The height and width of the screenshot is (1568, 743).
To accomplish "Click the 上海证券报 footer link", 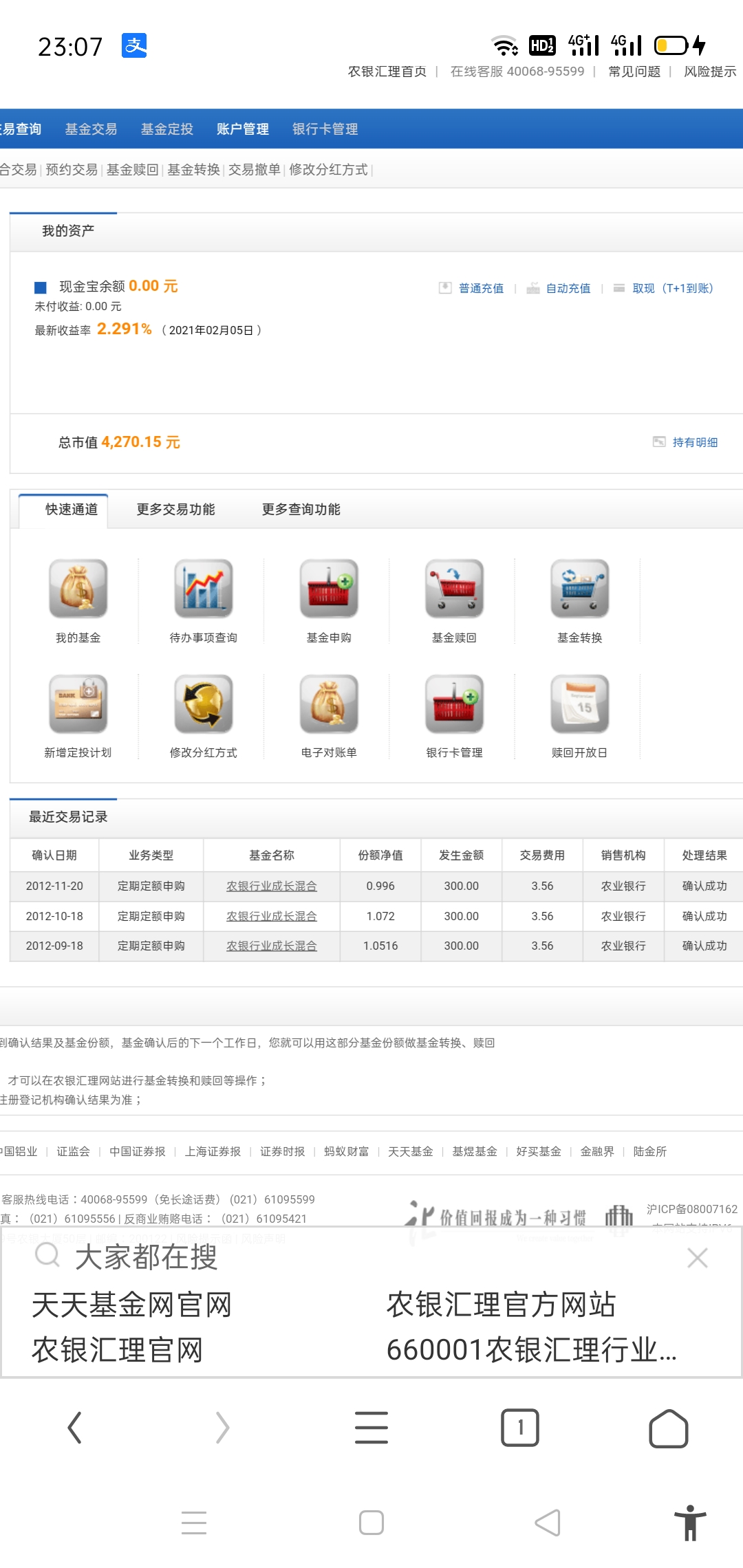I will click(x=213, y=1151).
